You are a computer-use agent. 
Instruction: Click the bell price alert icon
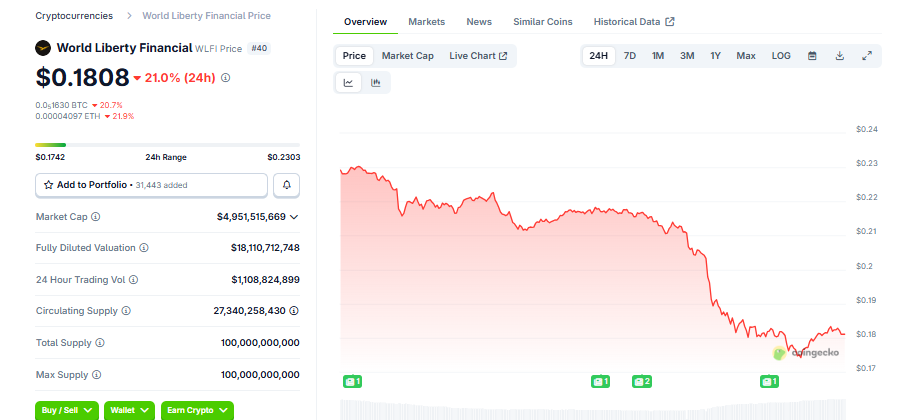pyautogui.click(x=286, y=185)
